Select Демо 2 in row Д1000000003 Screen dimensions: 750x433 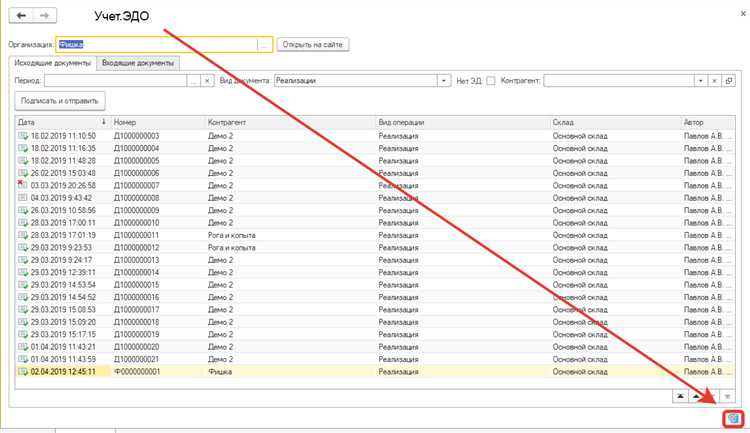pos(221,136)
